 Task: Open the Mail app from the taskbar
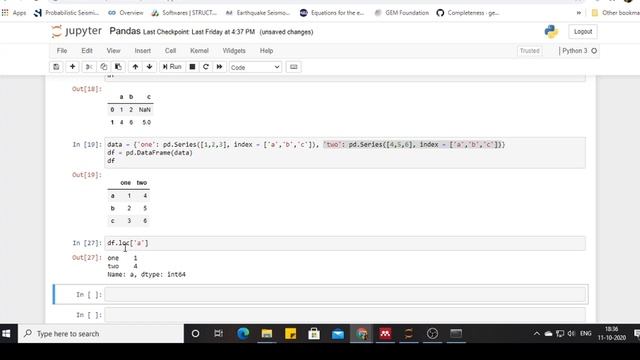[338, 334]
